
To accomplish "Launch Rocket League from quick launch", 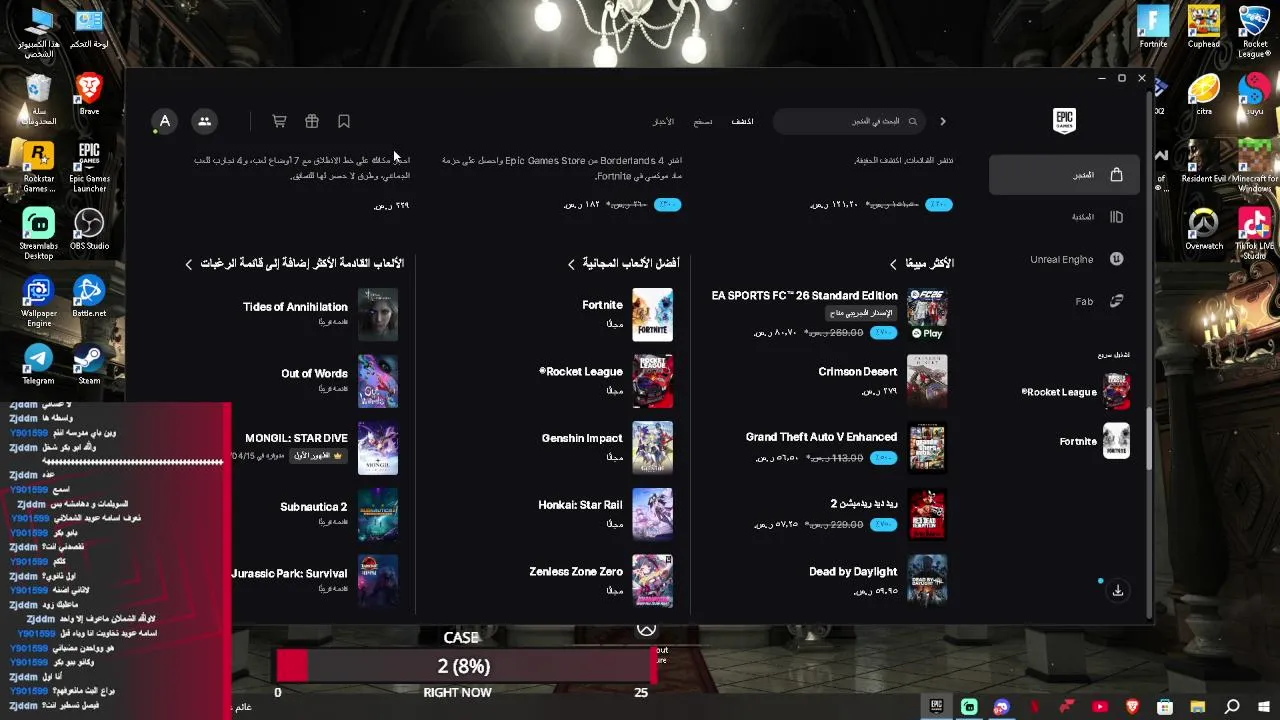I will coord(1075,392).
